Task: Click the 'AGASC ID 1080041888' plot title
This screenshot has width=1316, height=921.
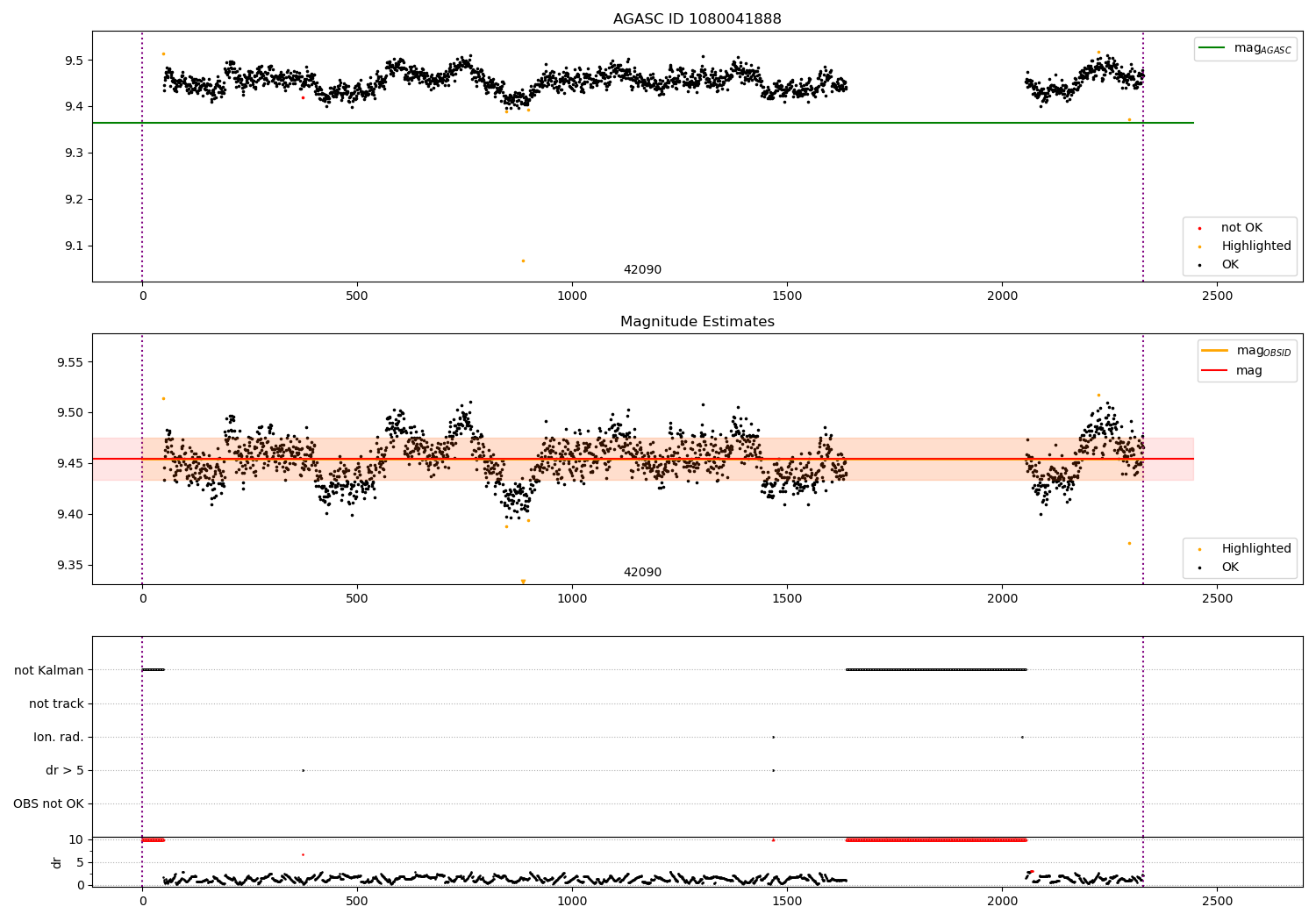Action: coord(697,18)
